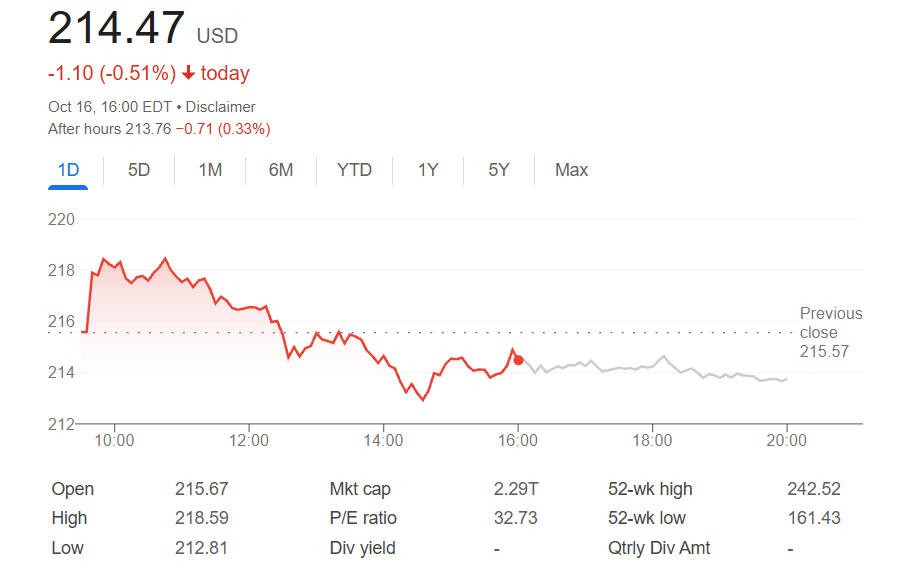Open the Disclaimer link
The width and height of the screenshot is (923, 574).
tap(220, 107)
